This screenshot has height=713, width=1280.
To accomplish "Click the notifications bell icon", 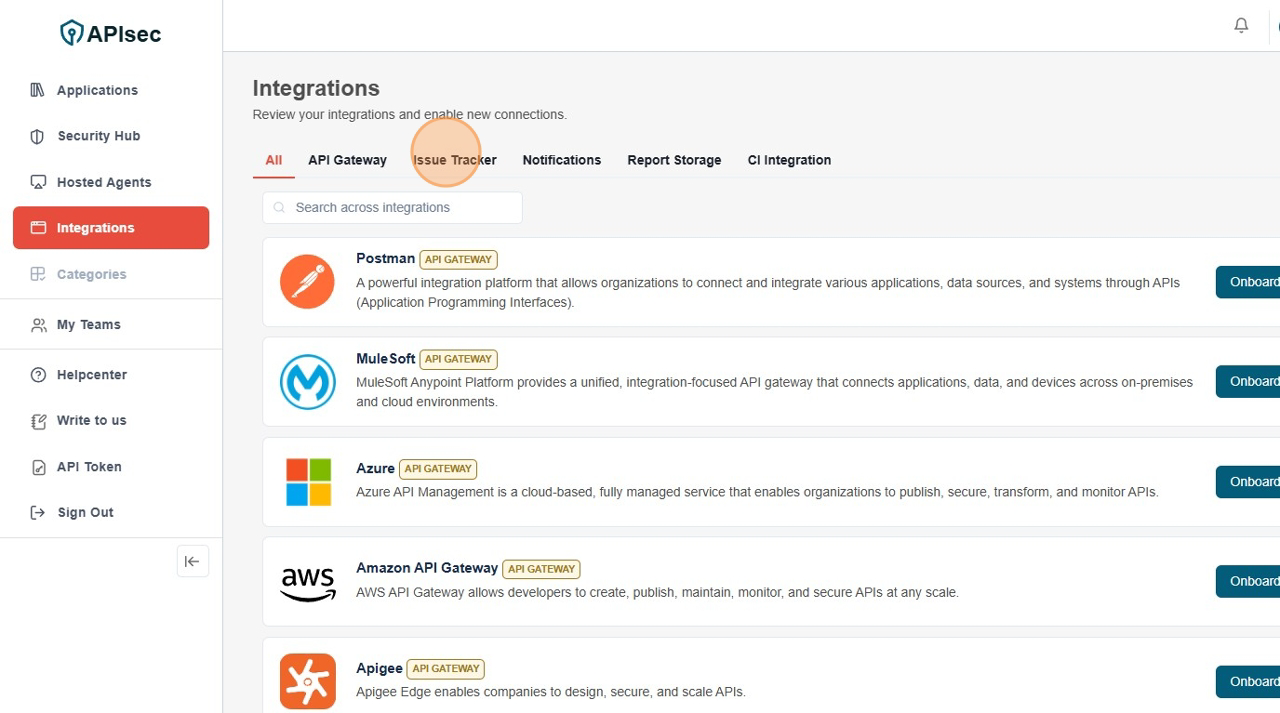I will pos(1241,26).
